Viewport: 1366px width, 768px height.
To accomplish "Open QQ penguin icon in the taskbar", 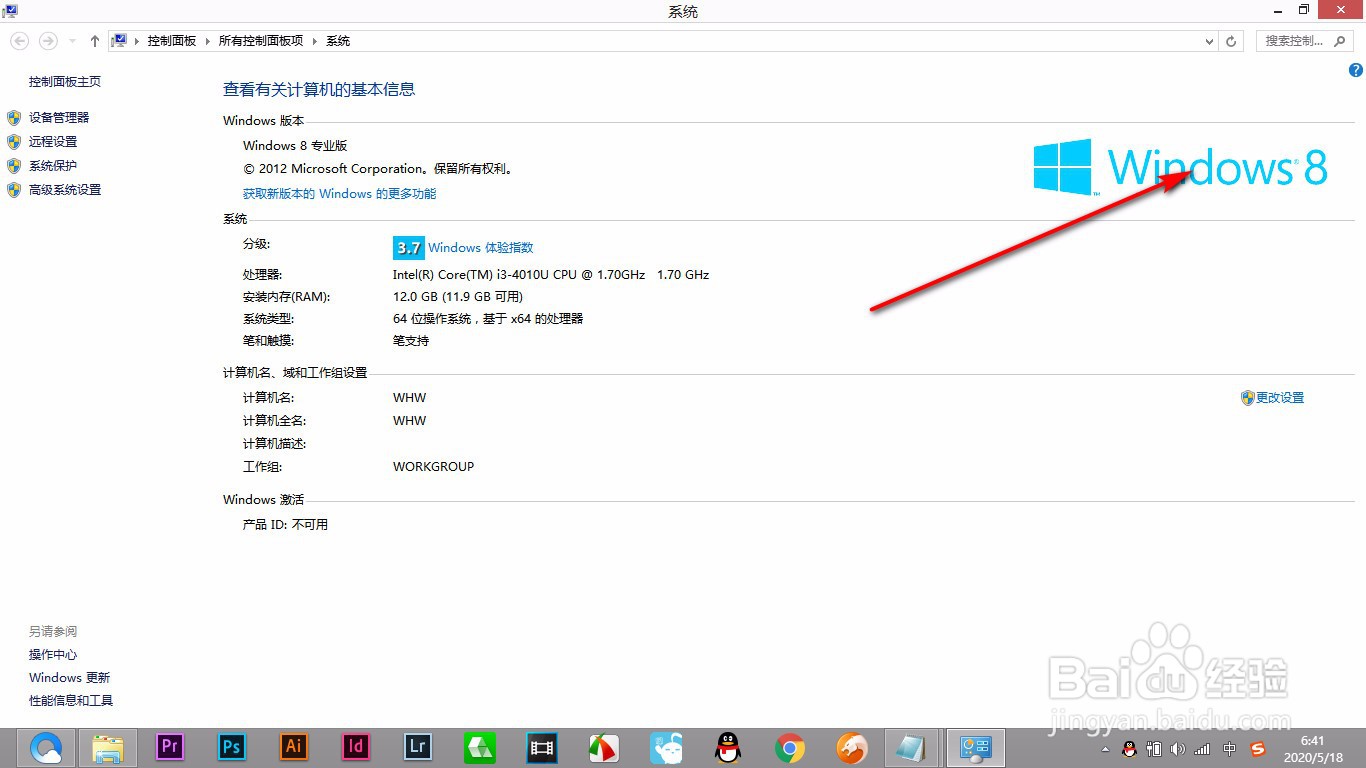I will (728, 747).
